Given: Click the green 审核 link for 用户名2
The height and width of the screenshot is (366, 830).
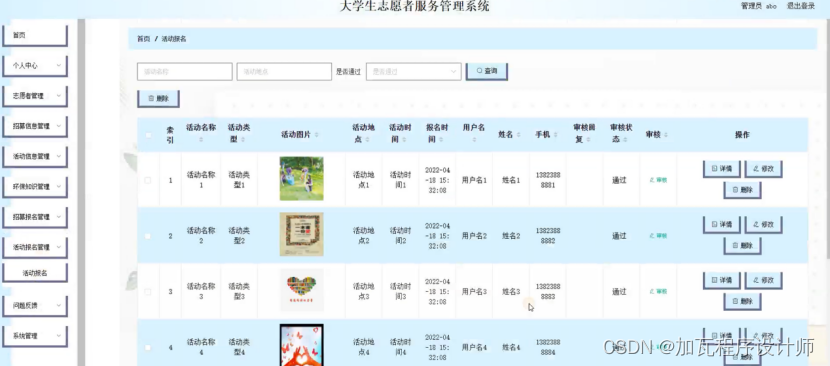Looking at the screenshot, I should 658,236.
